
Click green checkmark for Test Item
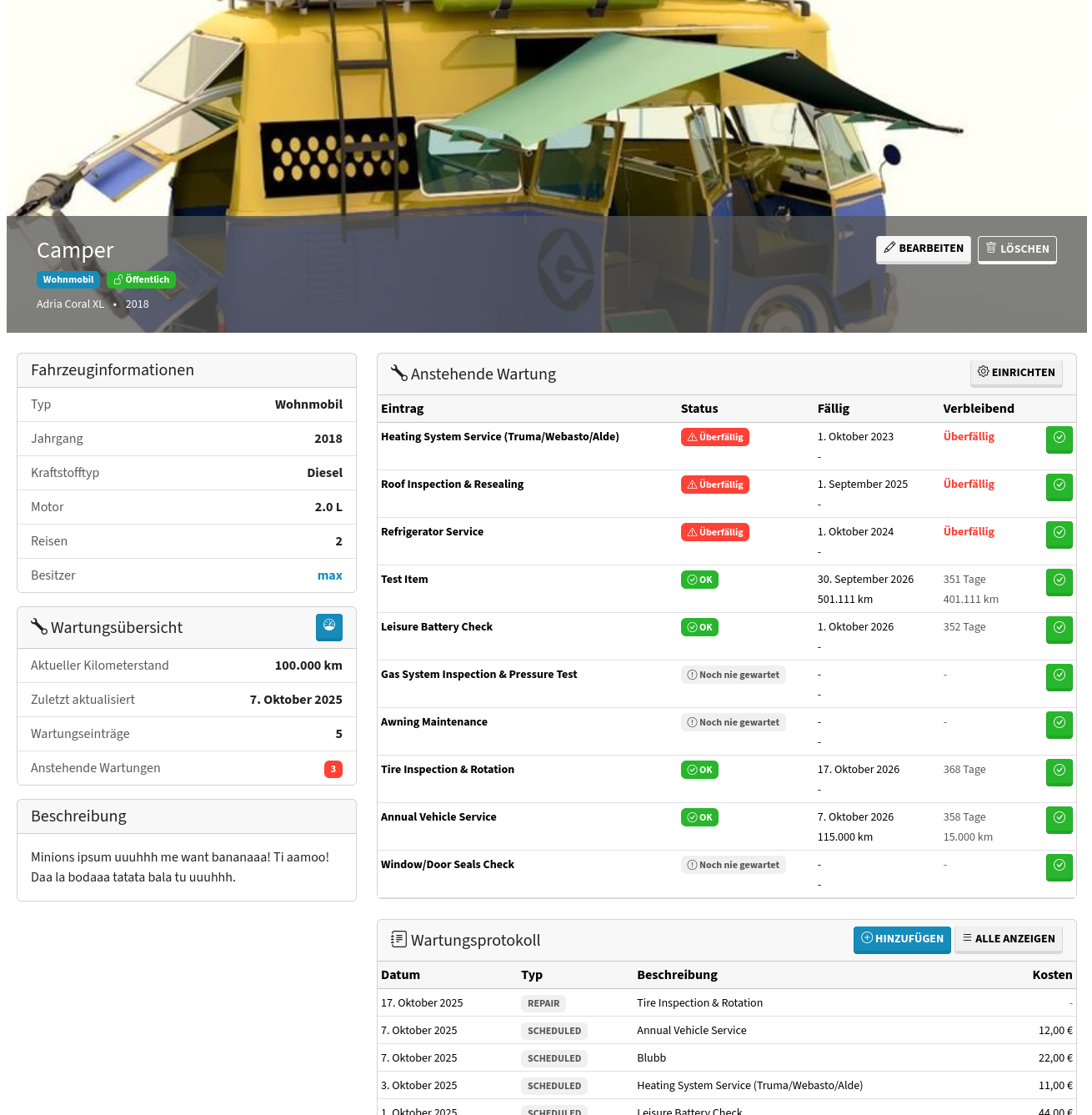[x=1059, y=581]
